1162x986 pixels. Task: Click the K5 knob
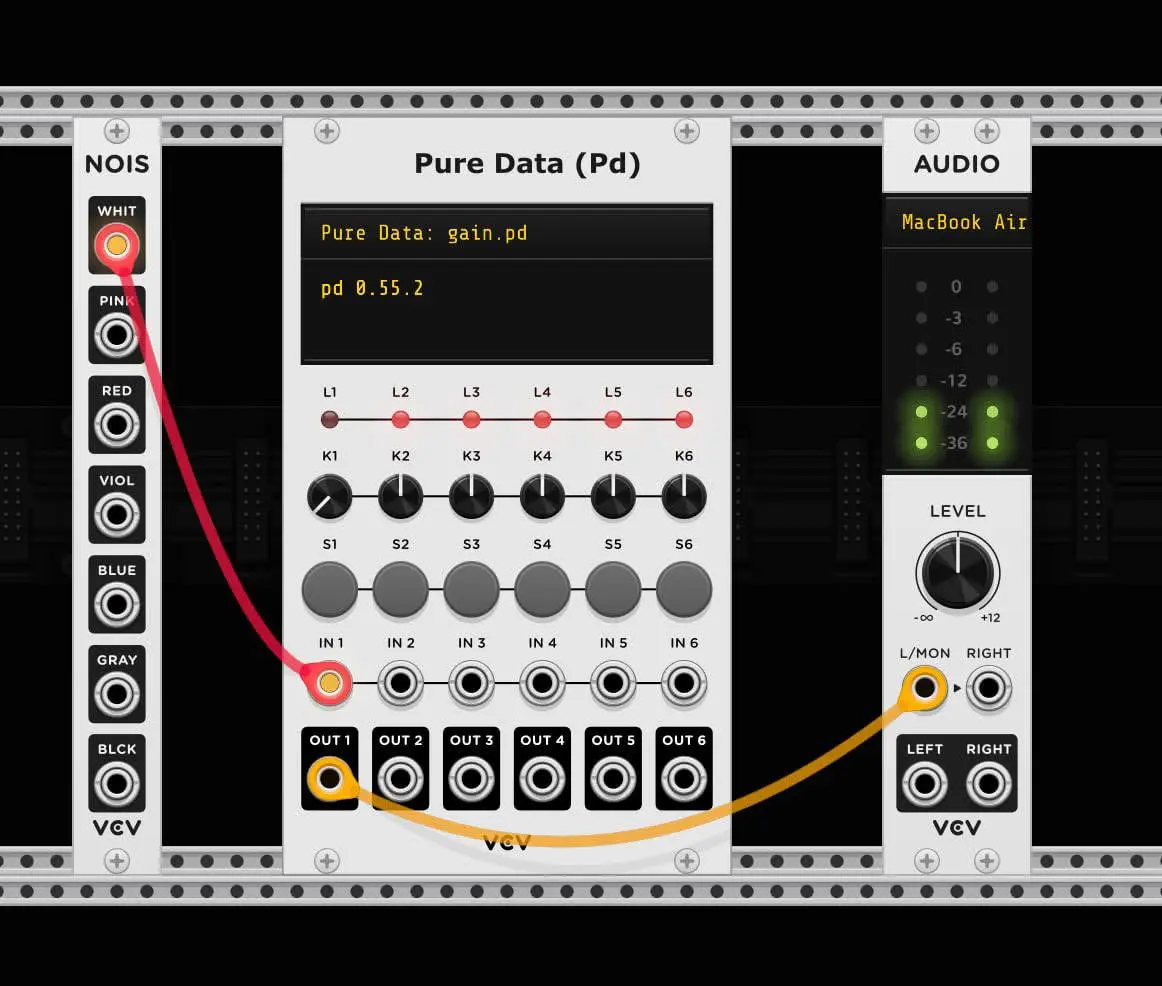(613, 496)
